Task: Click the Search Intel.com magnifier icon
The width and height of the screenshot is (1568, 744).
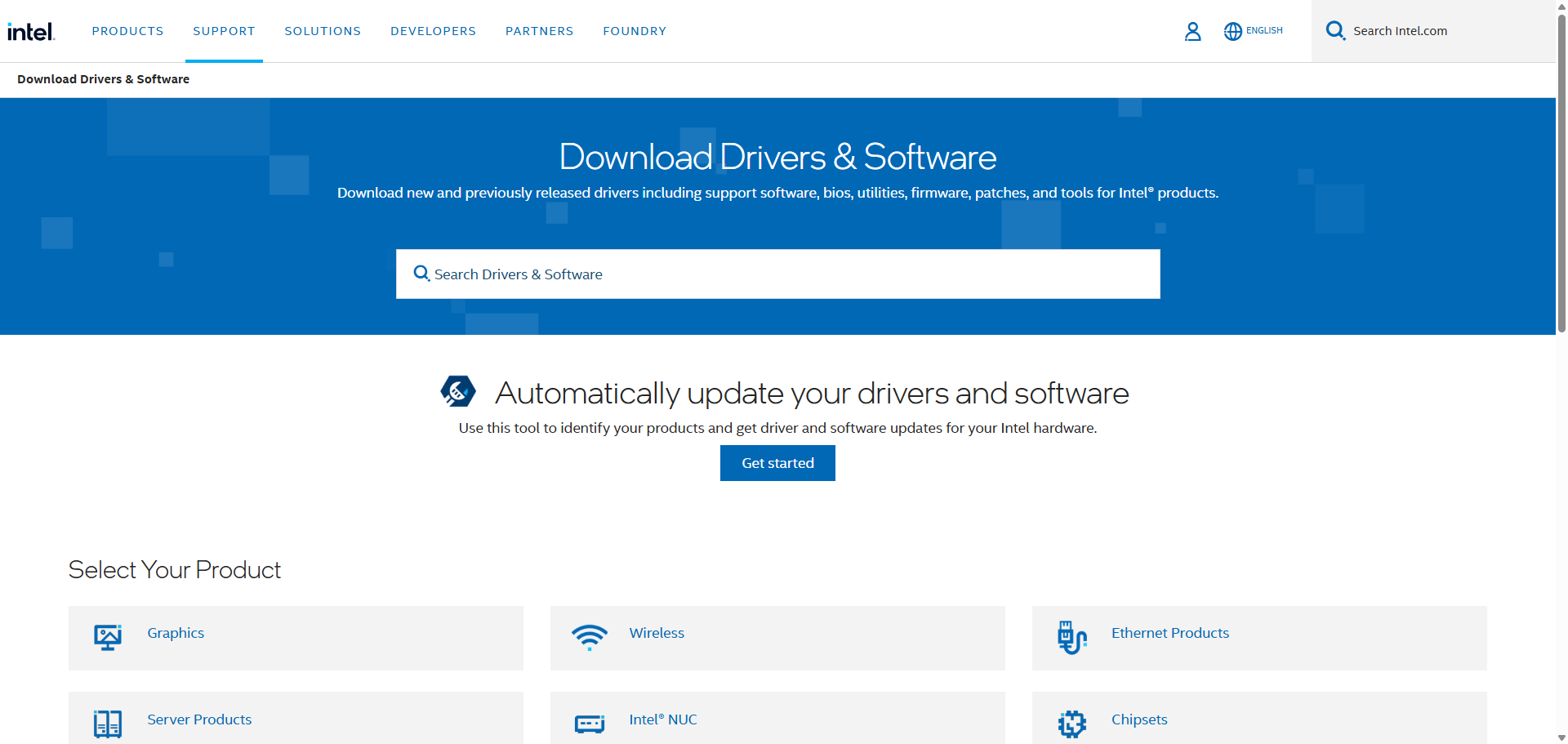Action: coord(1336,30)
